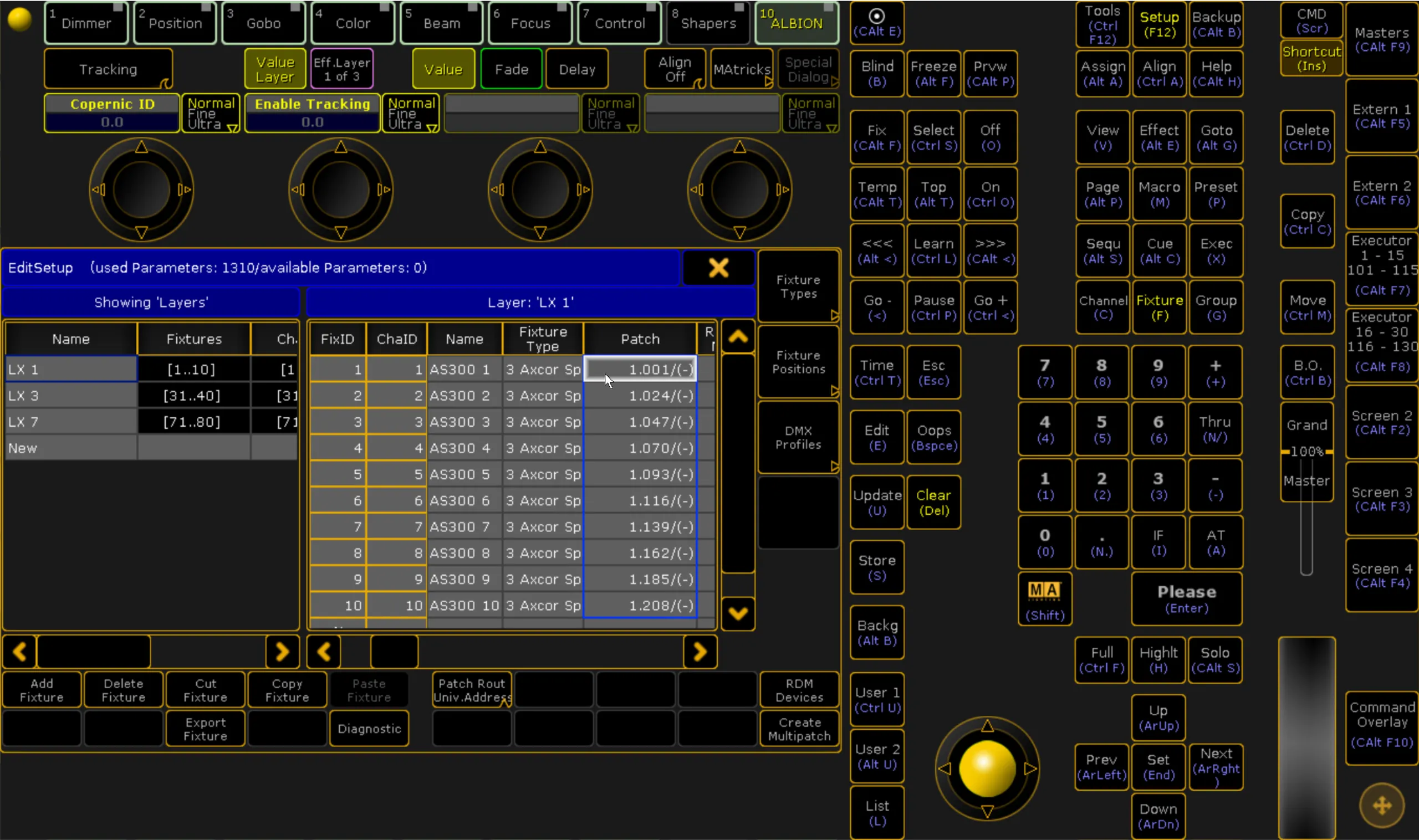Open Normal/Fine/Ultra dropdown next to Enable Tracking
This screenshot has height=840, width=1419.
coord(411,113)
